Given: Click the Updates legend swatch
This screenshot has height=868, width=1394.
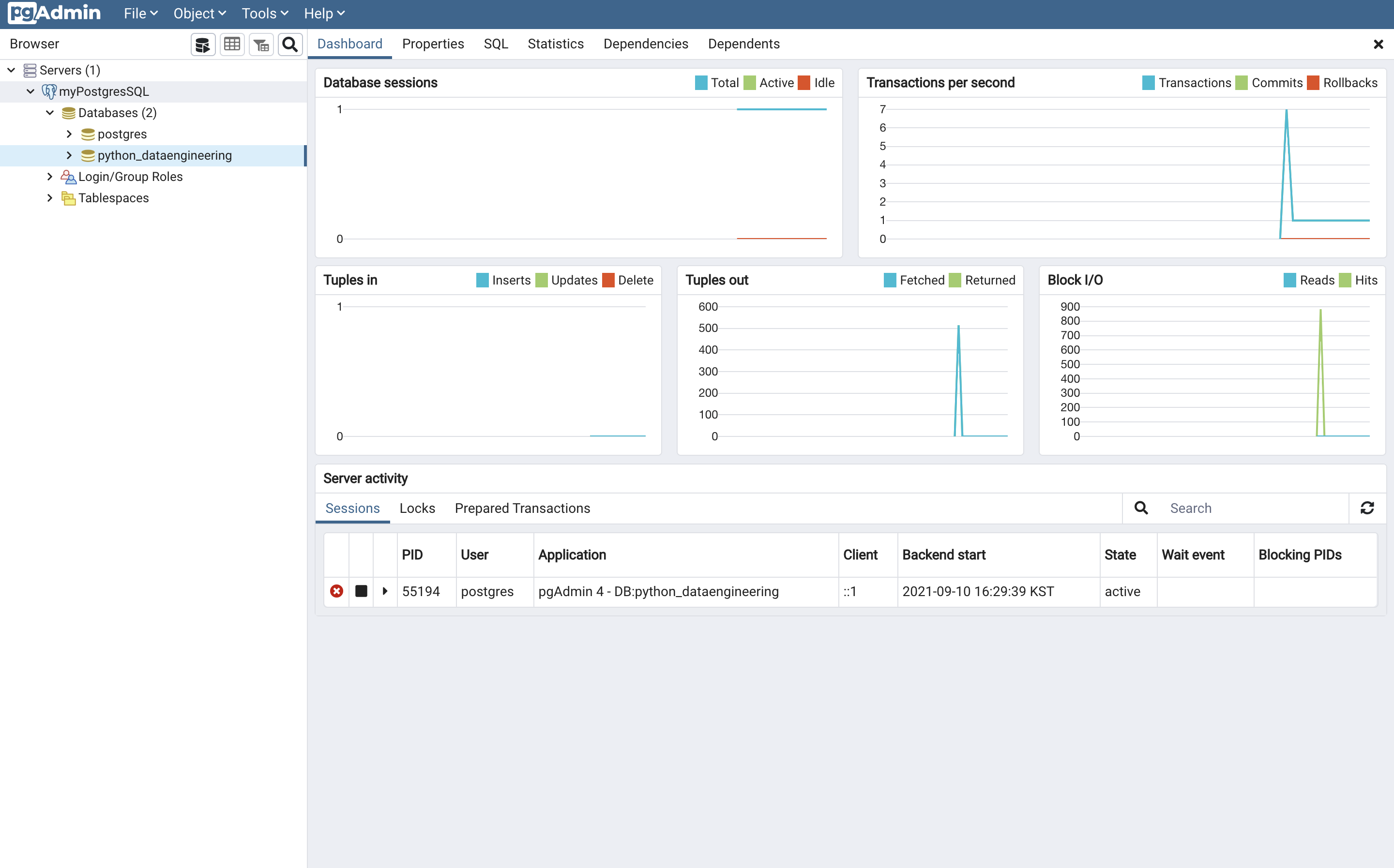Looking at the screenshot, I should (x=542, y=280).
